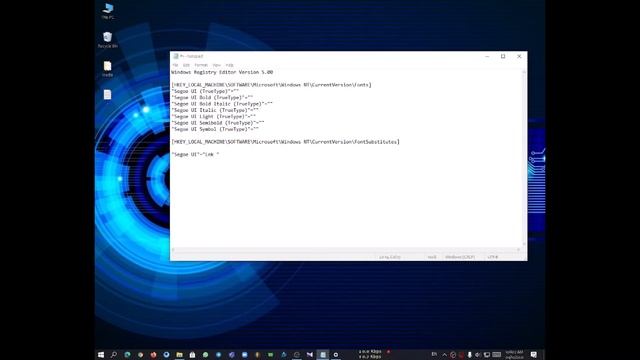Viewport: 640px width, 360px height.
Task: Open File Explorer from the taskbar
Action: point(179,355)
